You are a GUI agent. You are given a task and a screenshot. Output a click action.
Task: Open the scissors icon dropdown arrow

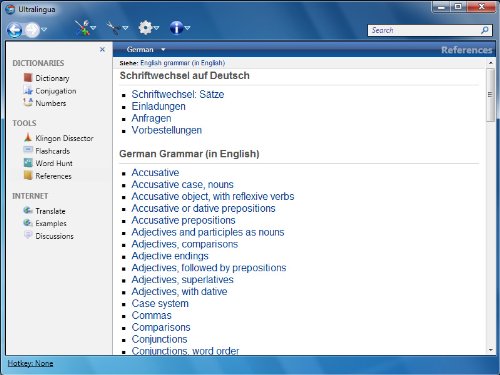tap(125, 28)
